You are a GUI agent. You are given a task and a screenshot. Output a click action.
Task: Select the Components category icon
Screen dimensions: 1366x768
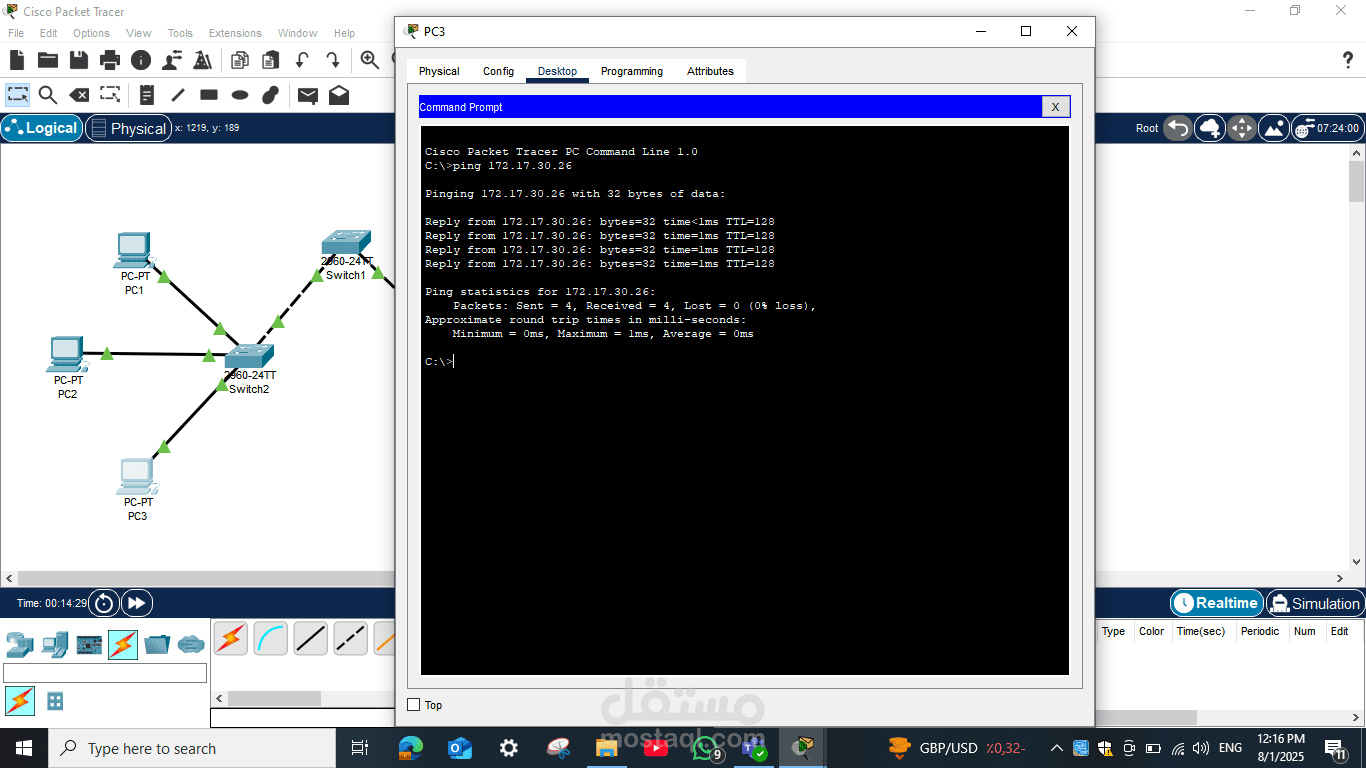pos(89,644)
